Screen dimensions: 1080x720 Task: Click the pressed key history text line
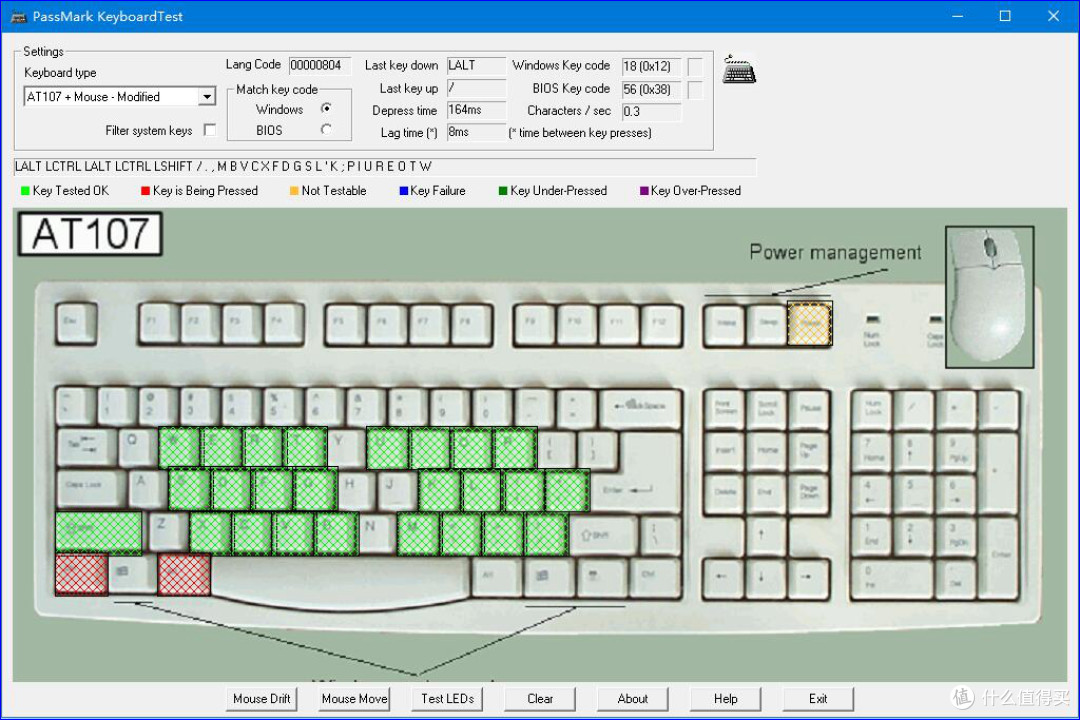pyautogui.click(x=385, y=167)
